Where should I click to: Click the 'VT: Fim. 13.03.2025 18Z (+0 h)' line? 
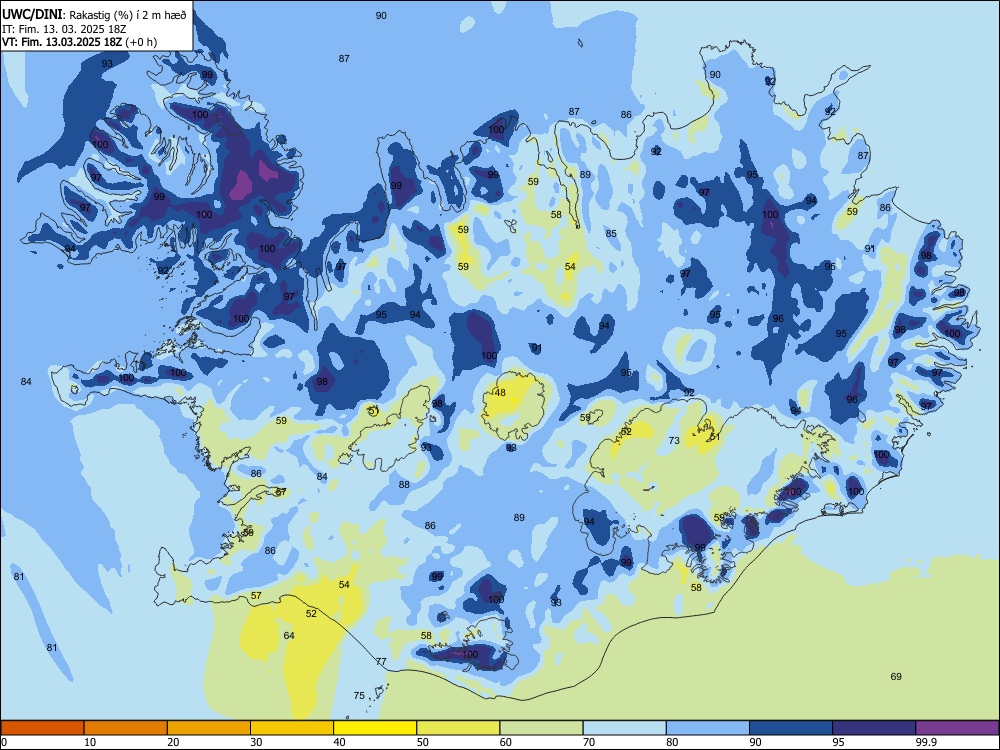(79, 42)
